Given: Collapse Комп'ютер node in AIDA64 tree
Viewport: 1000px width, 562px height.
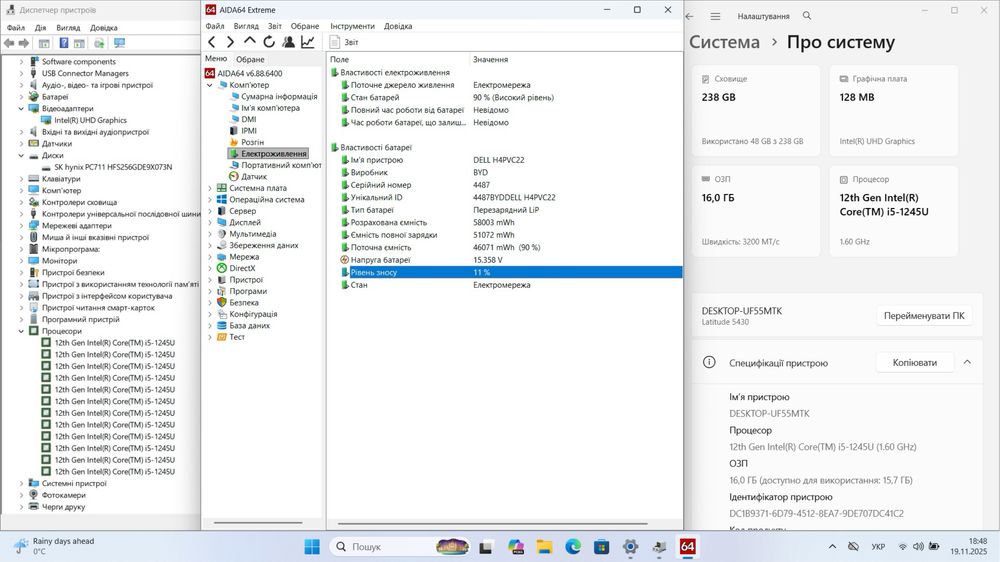Looking at the screenshot, I should (210, 85).
